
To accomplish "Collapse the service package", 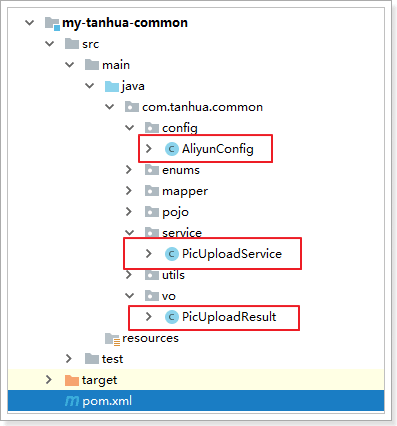I will [x=130, y=233].
